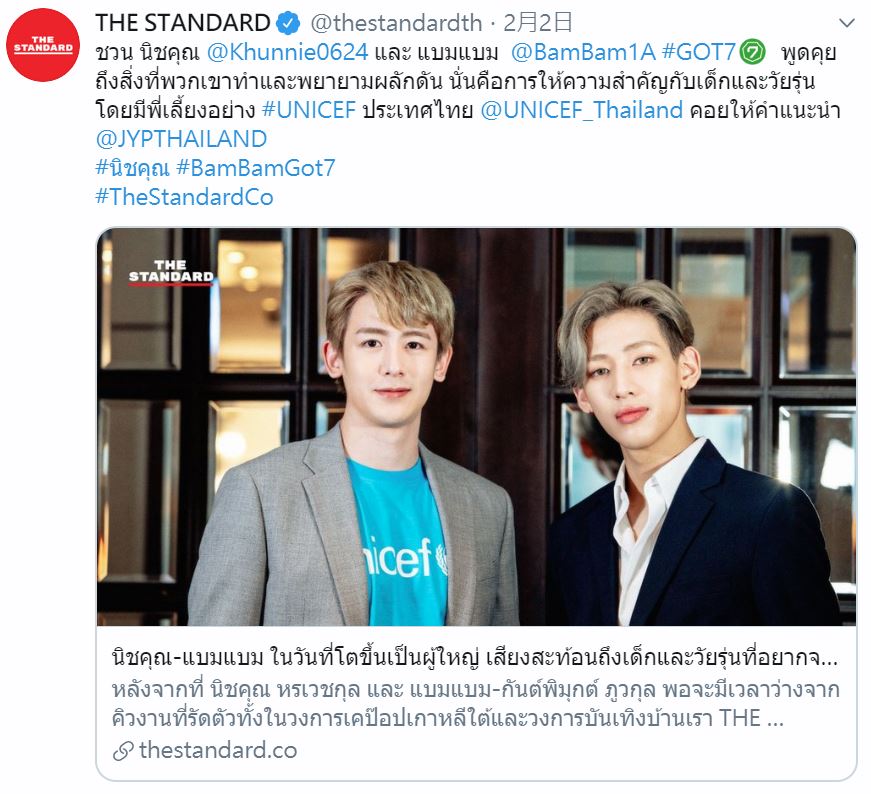The width and height of the screenshot is (871, 794).
Task: Click the @thestandardth handle
Action: [x=396, y=23]
